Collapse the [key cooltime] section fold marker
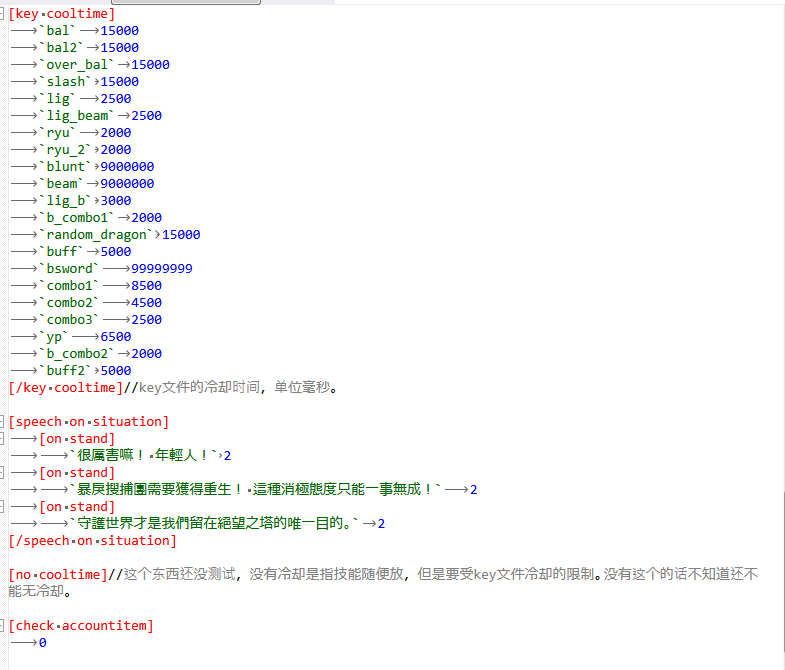The height and width of the screenshot is (670, 785). [x=3, y=14]
